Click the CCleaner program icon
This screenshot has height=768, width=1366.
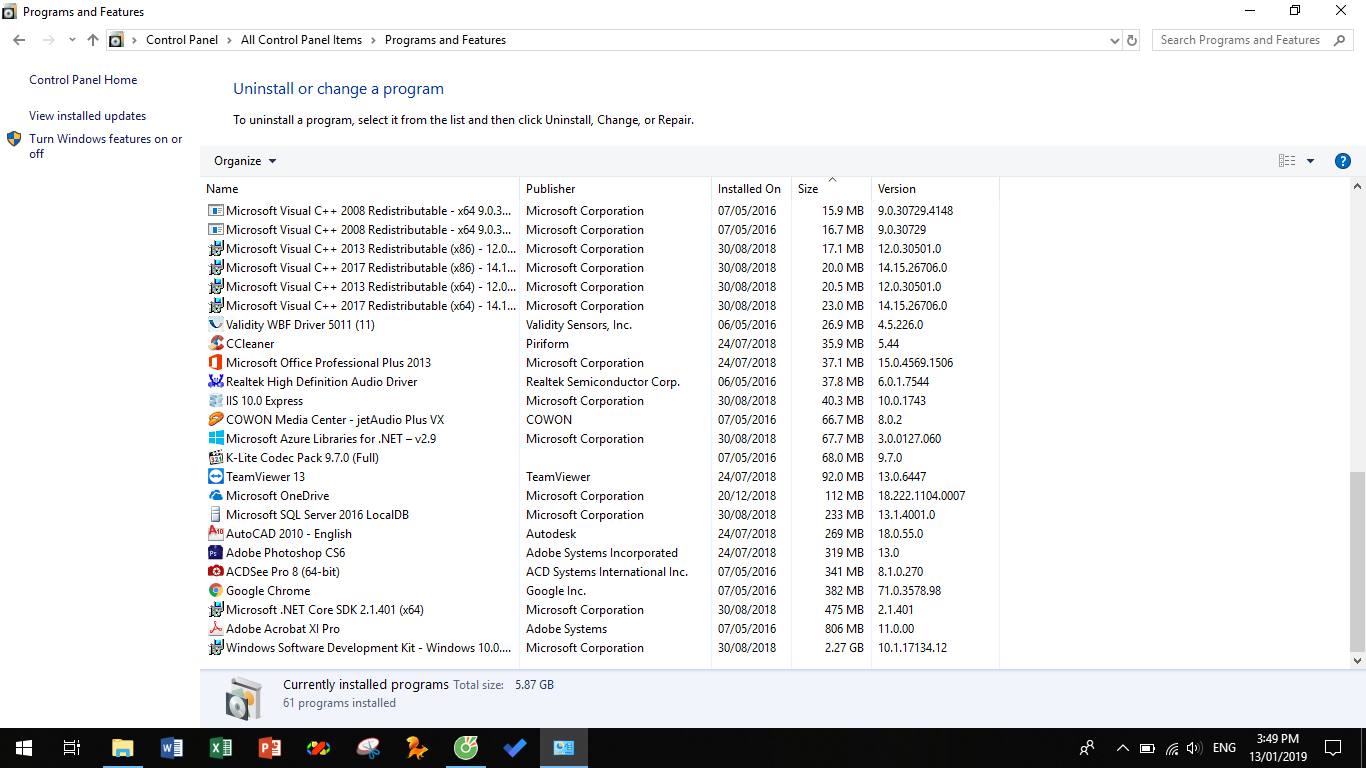(x=216, y=344)
